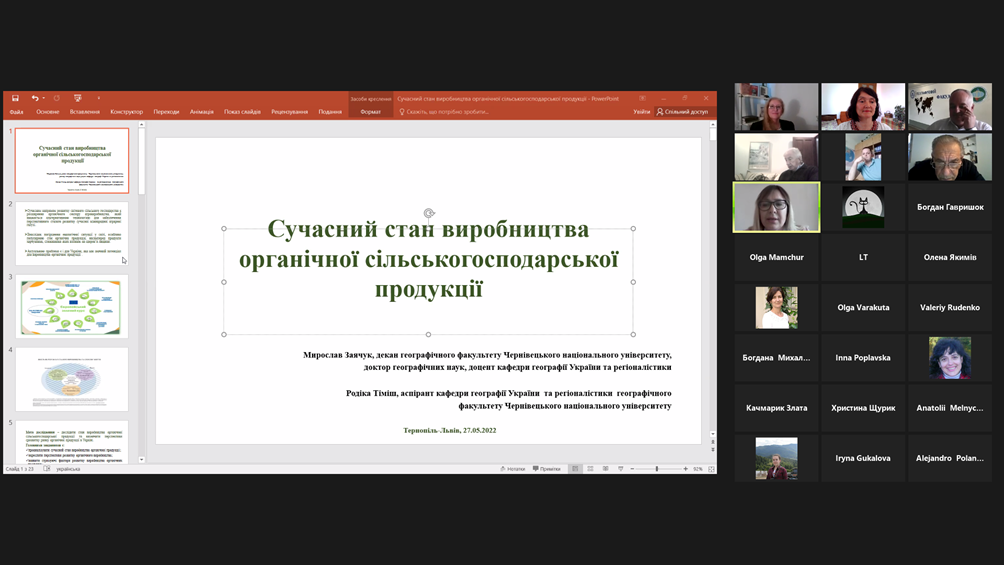Select Богдан Гавришок participant tile

[950, 207]
